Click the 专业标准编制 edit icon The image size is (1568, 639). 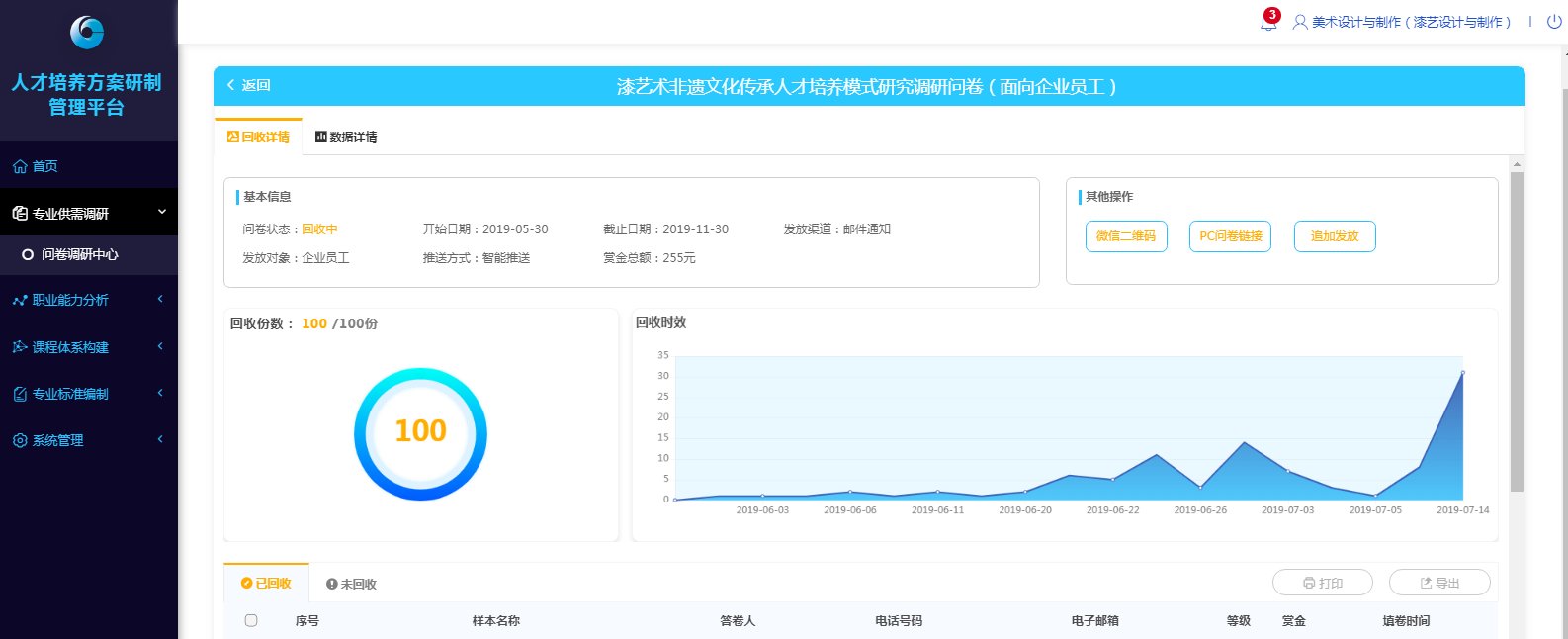20,394
